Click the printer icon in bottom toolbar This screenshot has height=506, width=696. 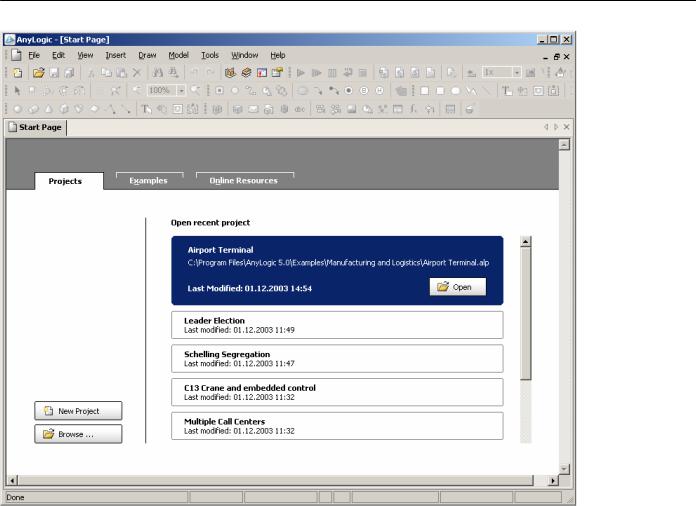[469, 109]
